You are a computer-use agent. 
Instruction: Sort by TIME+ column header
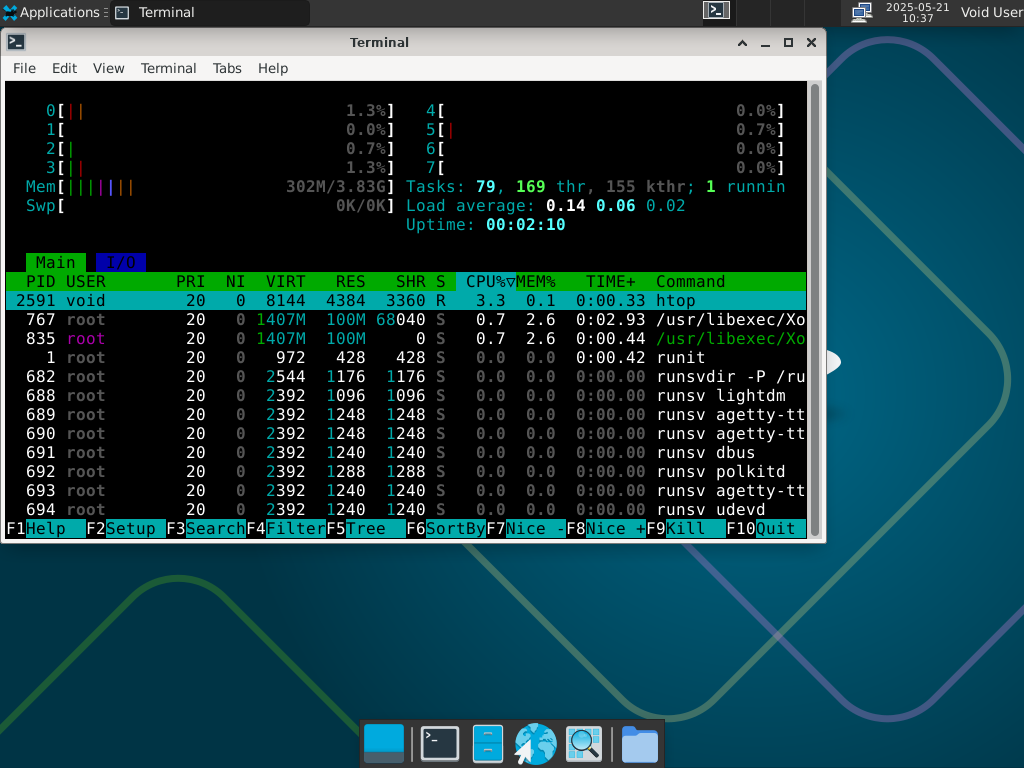tap(610, 281)
